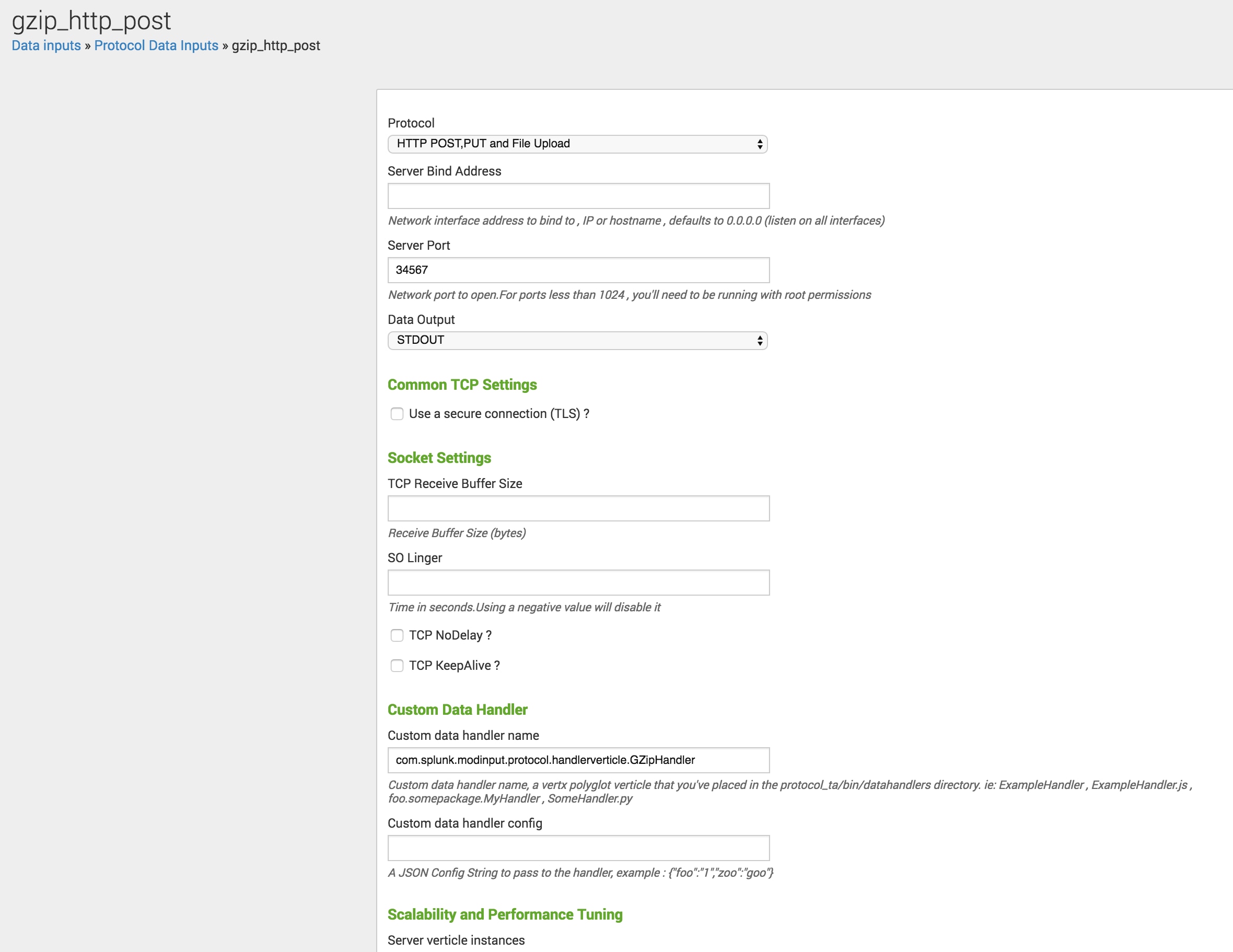1233x952 pixels.
Task: Click the Server Port field with 34567
Action: coord(578,270)
